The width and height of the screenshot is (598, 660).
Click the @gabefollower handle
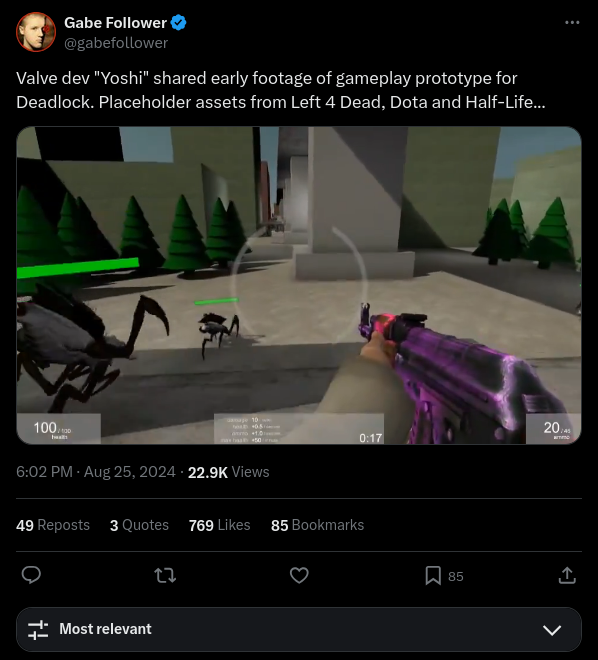tap(116, 43)
